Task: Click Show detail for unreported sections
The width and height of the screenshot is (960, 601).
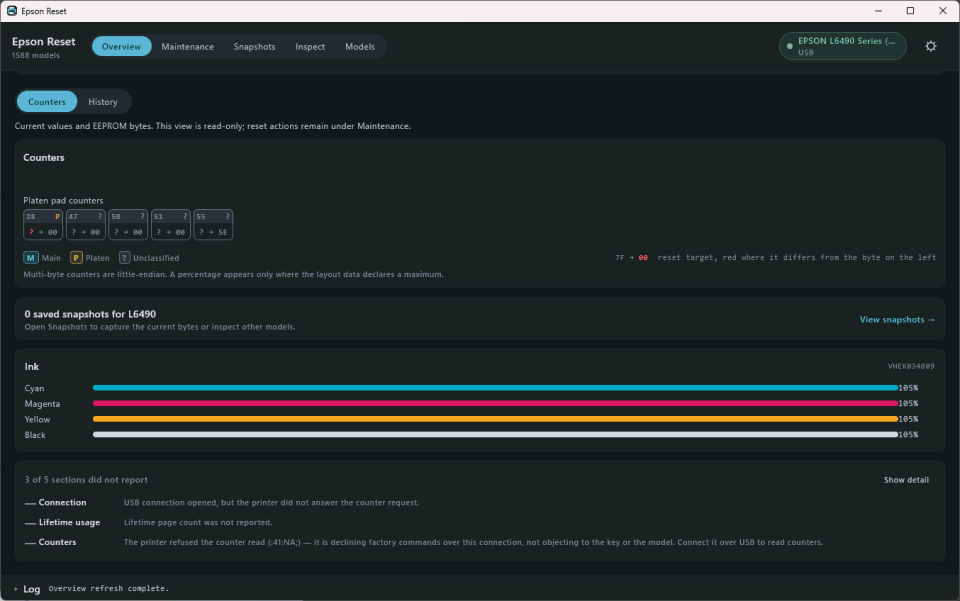Action: 906,480
